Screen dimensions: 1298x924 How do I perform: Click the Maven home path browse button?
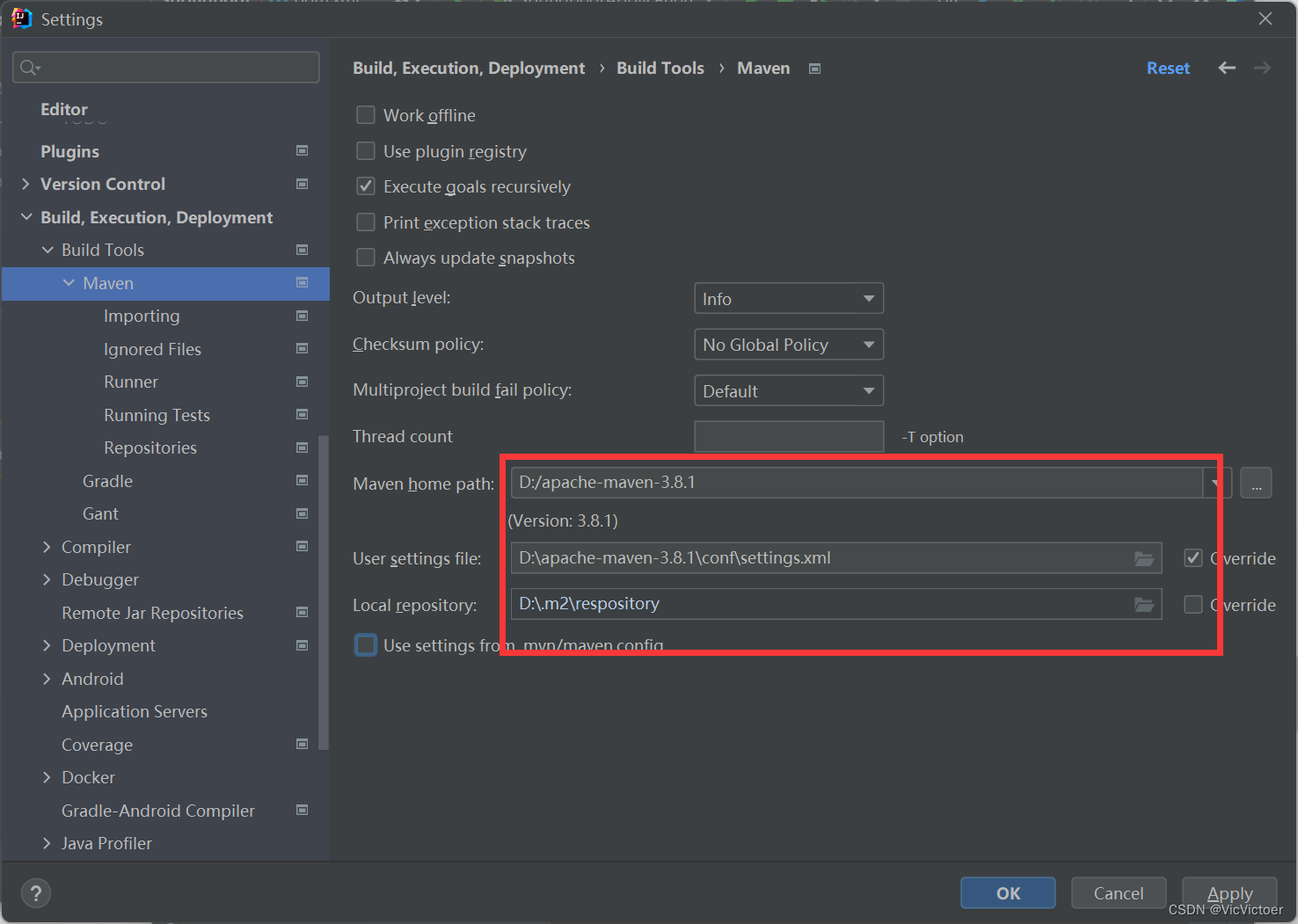(x=1256, y=483)
